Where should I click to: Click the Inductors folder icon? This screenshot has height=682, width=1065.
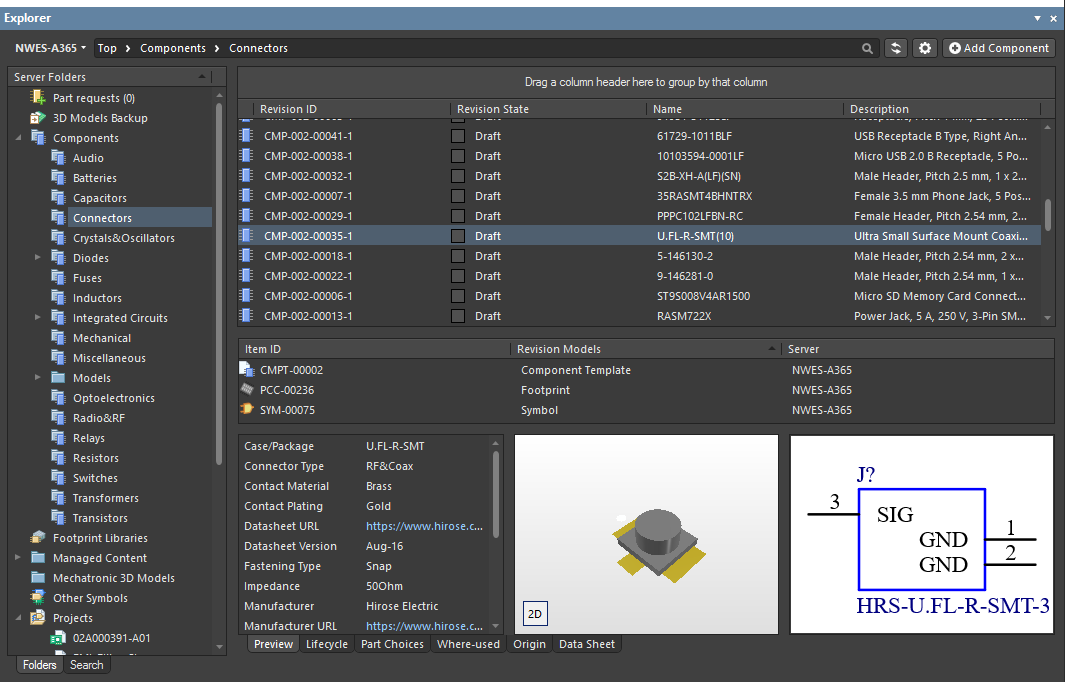click(x=58, y=298)
